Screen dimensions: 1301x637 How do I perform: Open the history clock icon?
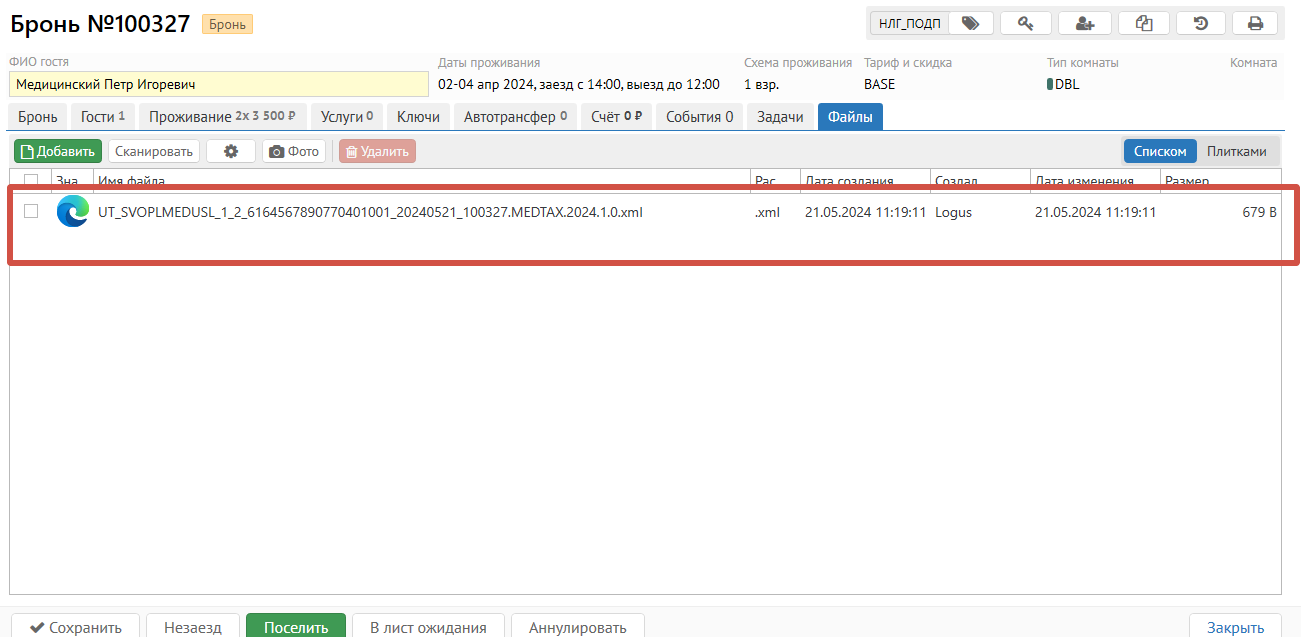1202,23
